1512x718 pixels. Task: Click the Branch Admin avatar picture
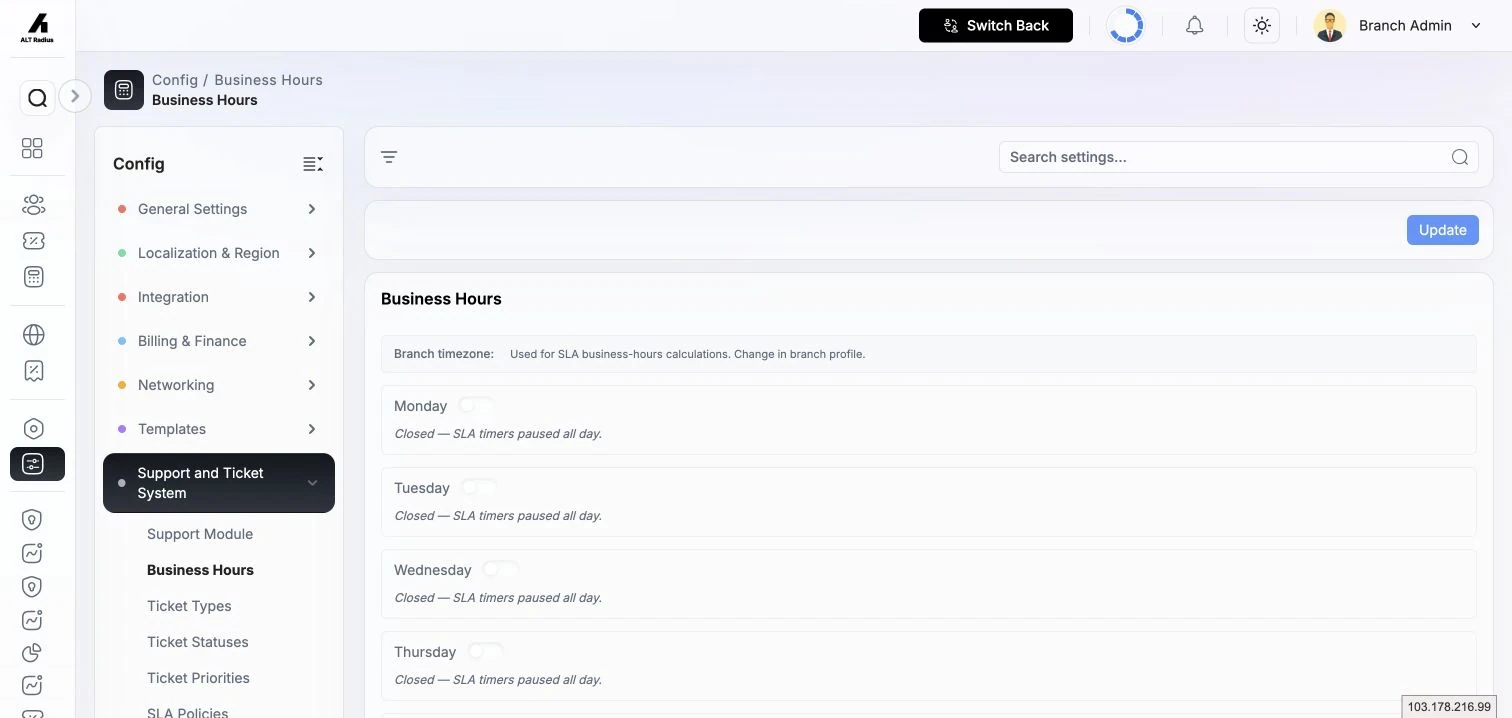(x=1329, y=26)
